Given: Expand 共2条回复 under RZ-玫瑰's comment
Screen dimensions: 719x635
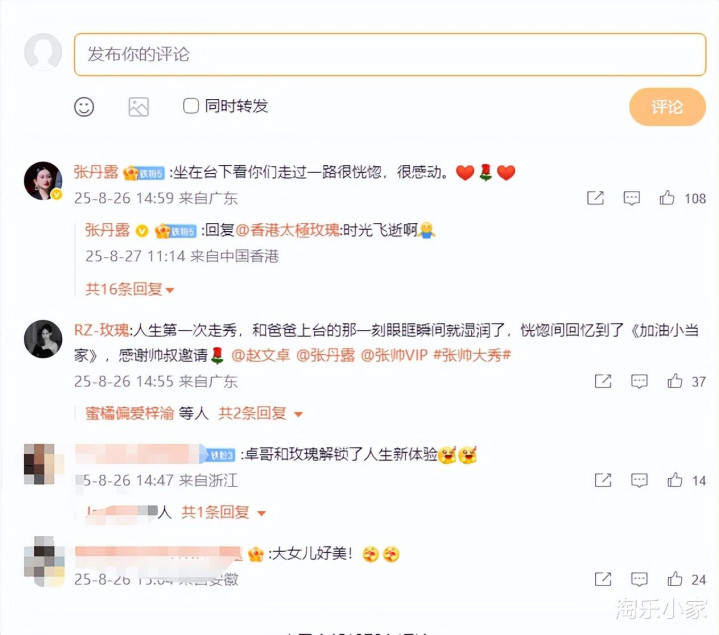Looking at the screenshot, I should [260, 414].
